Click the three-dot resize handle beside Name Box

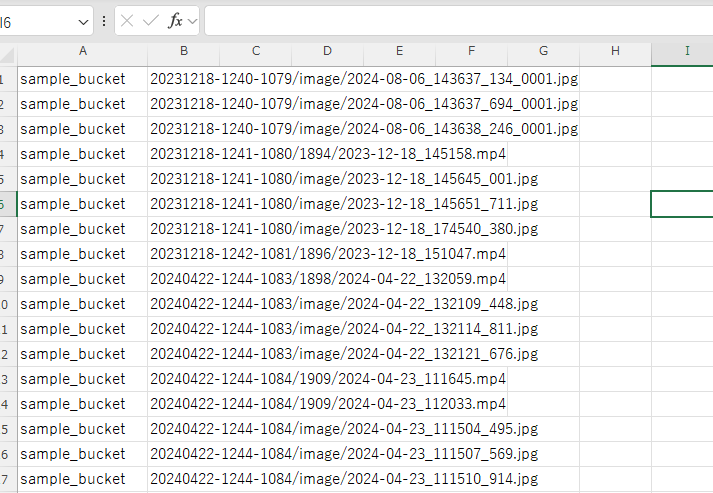click(104, 21)
